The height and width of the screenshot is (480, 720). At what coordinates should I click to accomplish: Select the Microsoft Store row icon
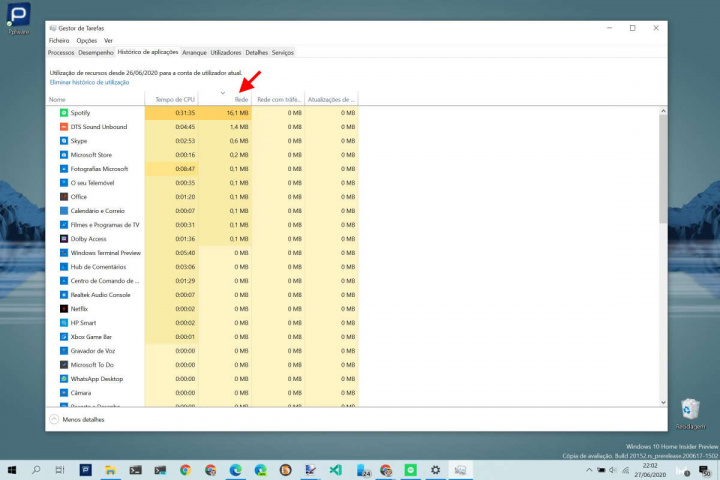(63, 155)
